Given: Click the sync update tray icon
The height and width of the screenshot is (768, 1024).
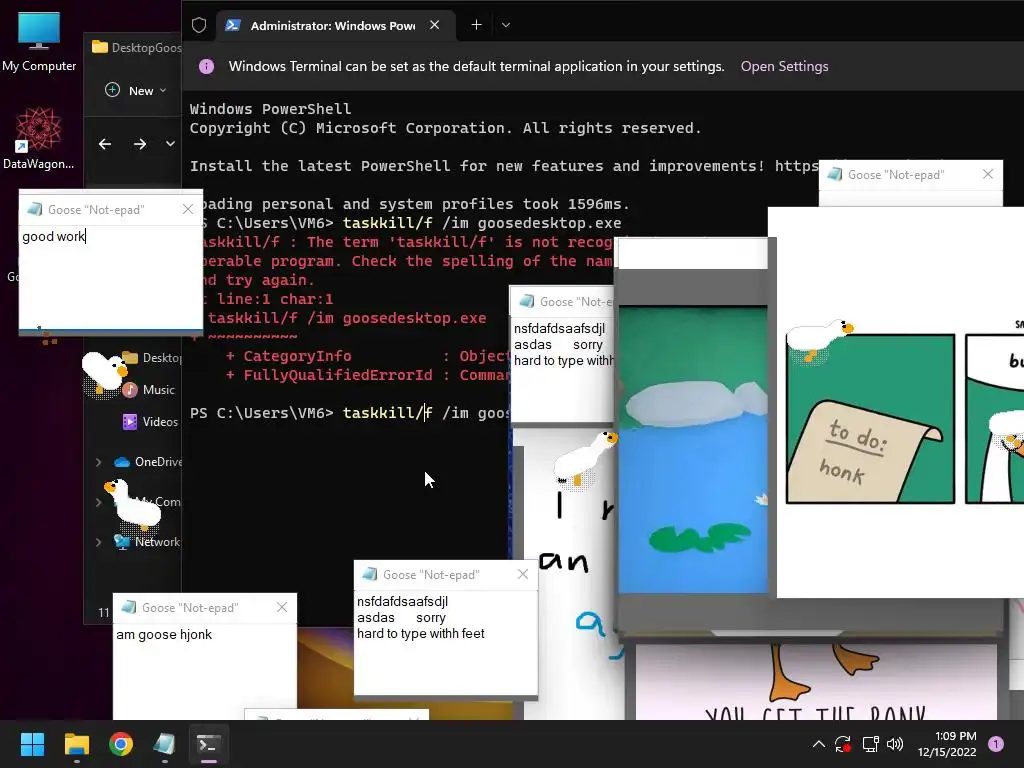Looking at the screenshot, I should [843, 744].
